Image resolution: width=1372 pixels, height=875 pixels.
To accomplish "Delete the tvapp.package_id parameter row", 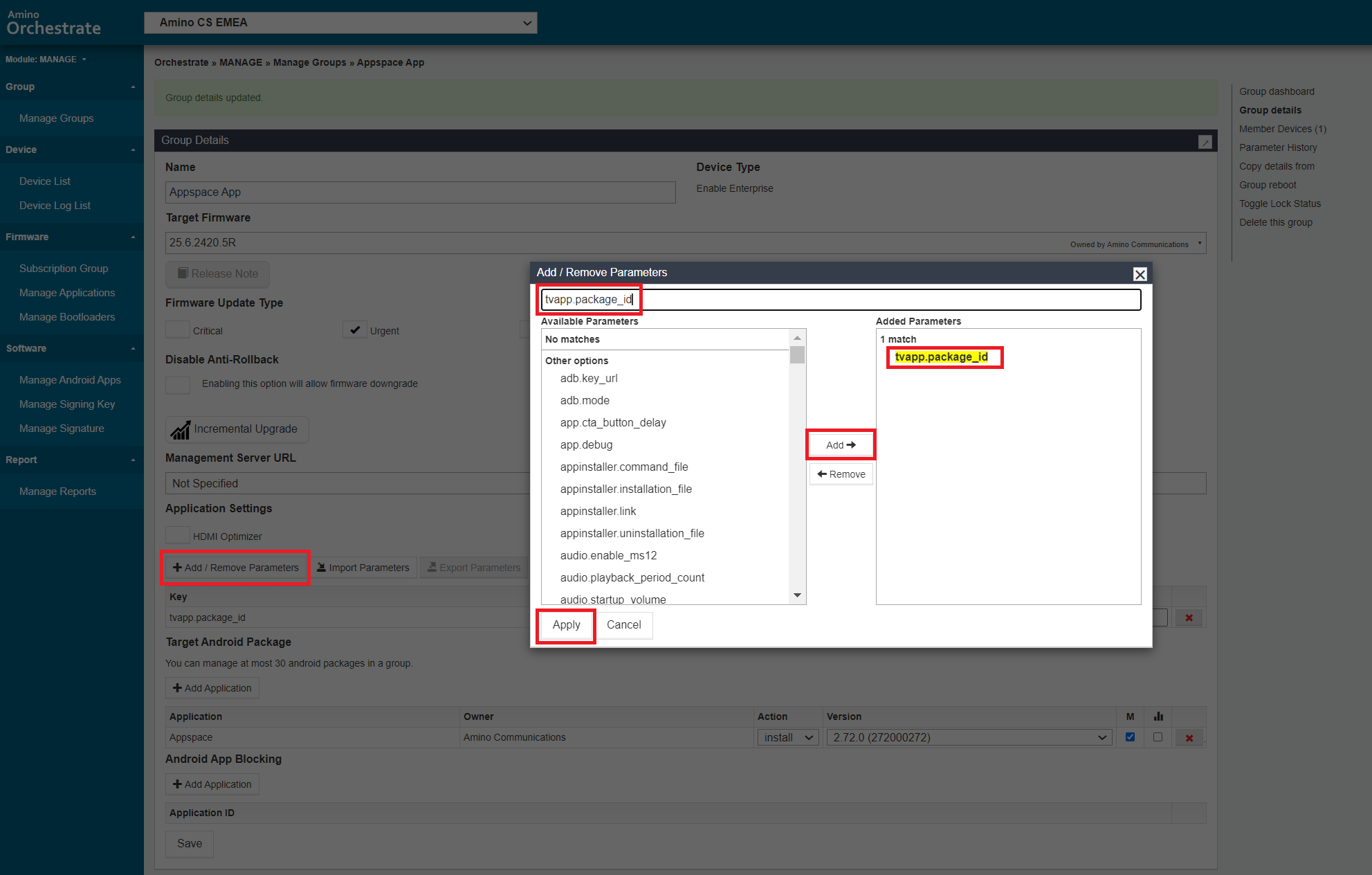I will [x=1189, y=617].
